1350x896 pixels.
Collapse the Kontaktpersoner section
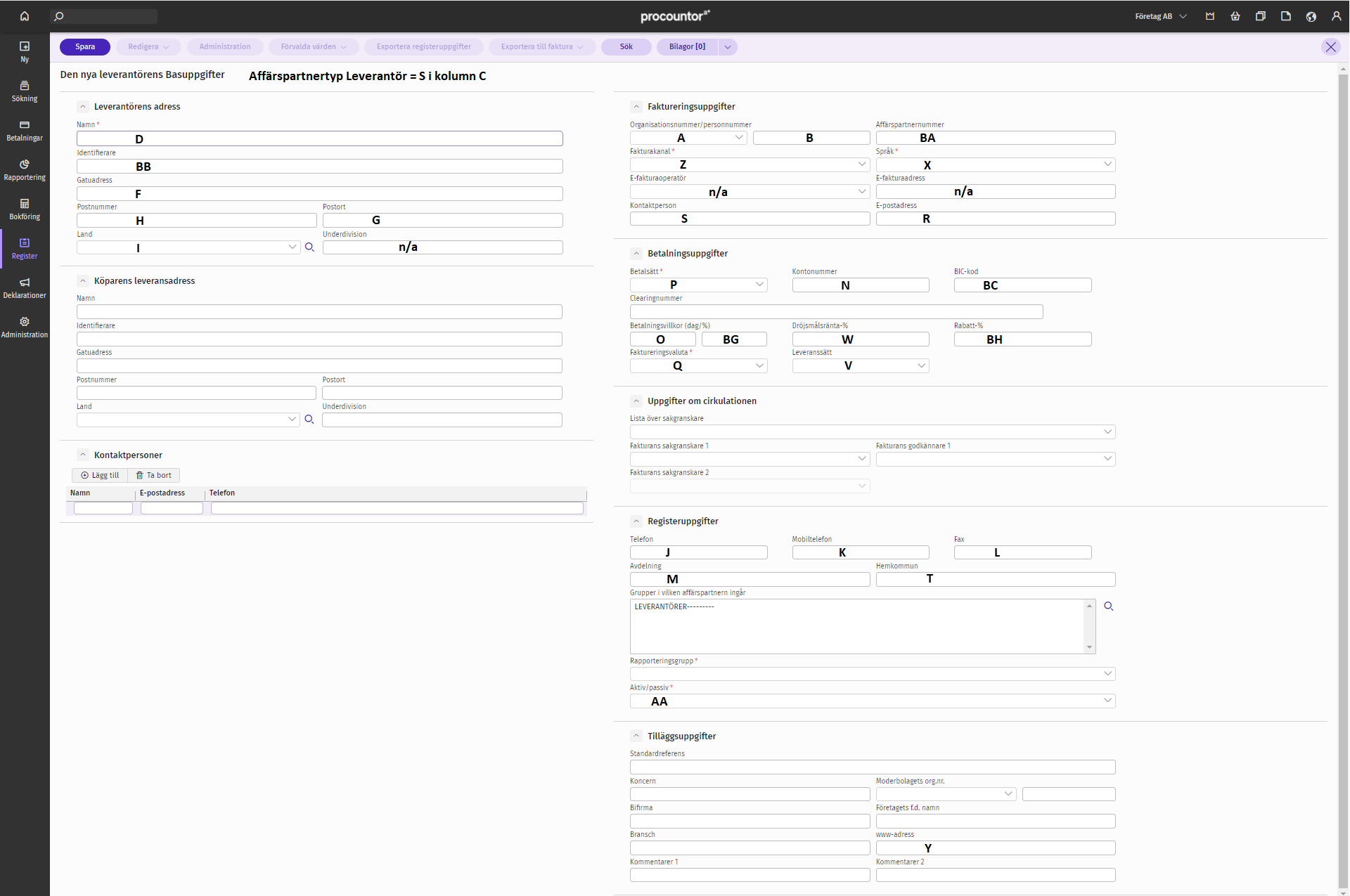tap(83, 455)
